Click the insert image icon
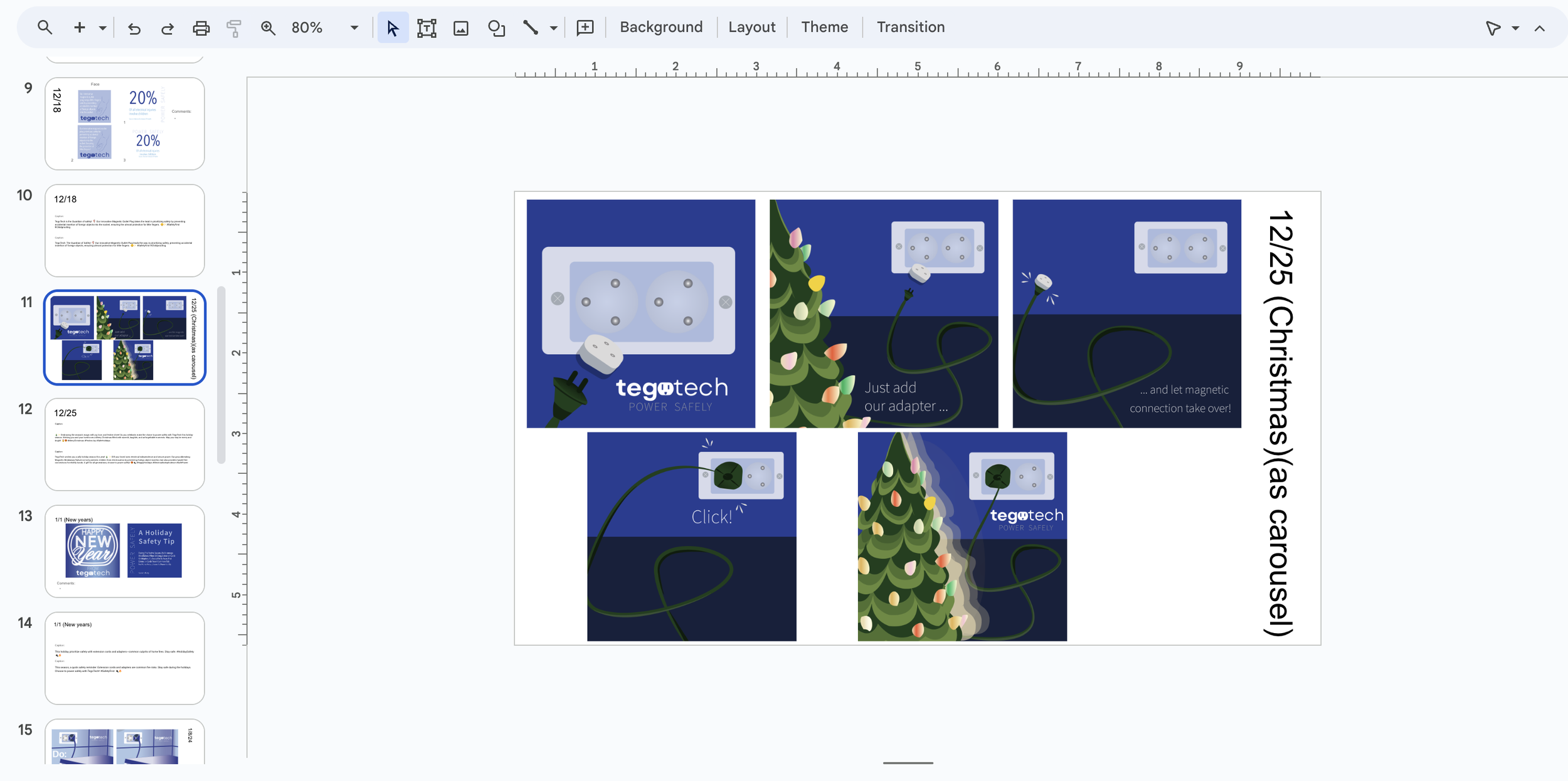Viewport: 1568px width, 781px height. tap(460, 28)
